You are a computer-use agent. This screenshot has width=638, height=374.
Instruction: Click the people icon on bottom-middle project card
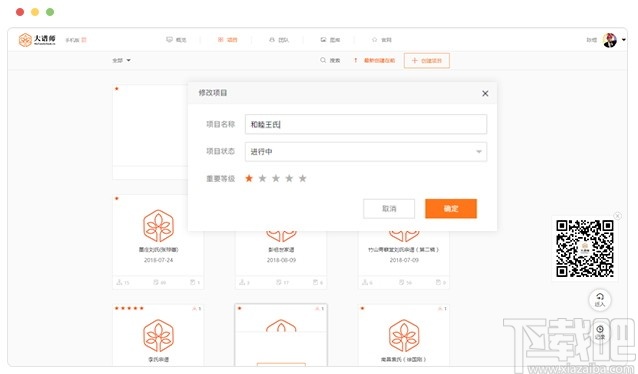click(317, 309)
